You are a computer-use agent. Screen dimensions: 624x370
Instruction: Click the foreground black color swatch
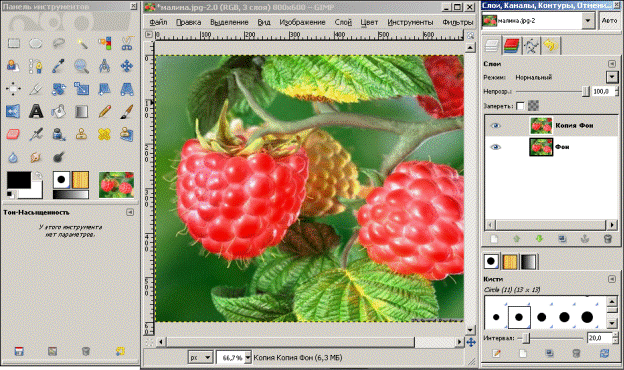pyautogui.click(x=19, y=180)
